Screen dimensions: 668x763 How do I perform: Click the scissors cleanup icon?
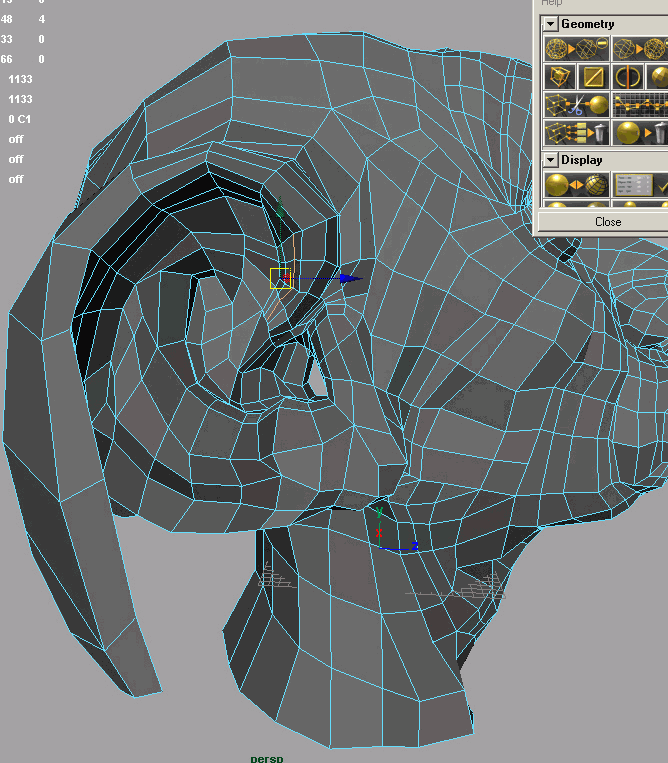tap(576, 105)
